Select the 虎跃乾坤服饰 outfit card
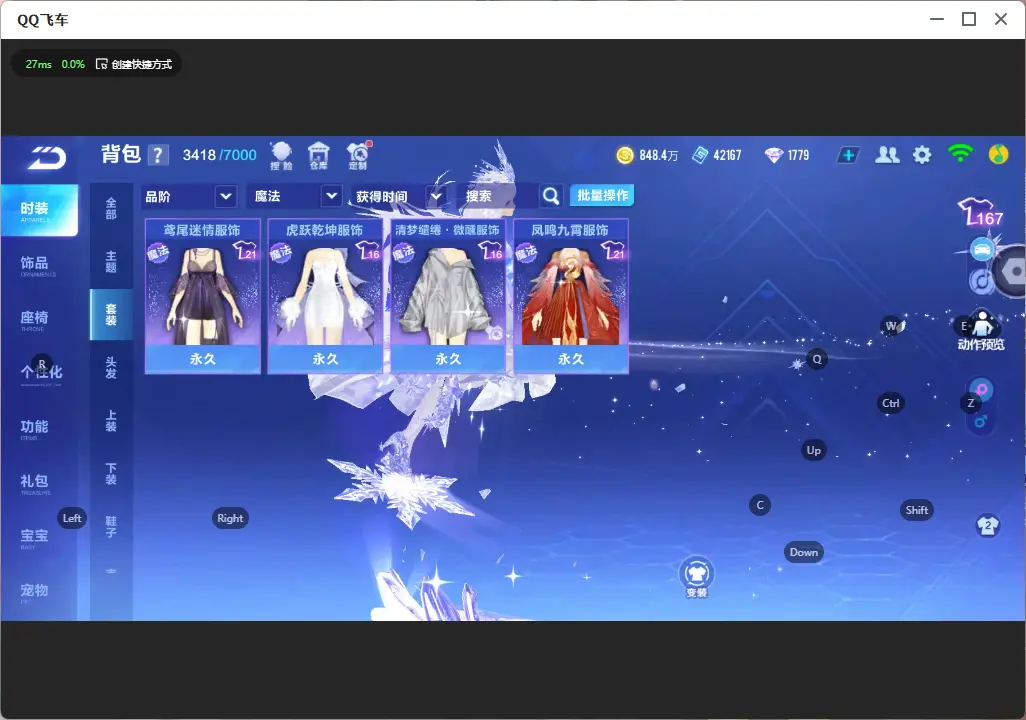 [x=325, y=296]
